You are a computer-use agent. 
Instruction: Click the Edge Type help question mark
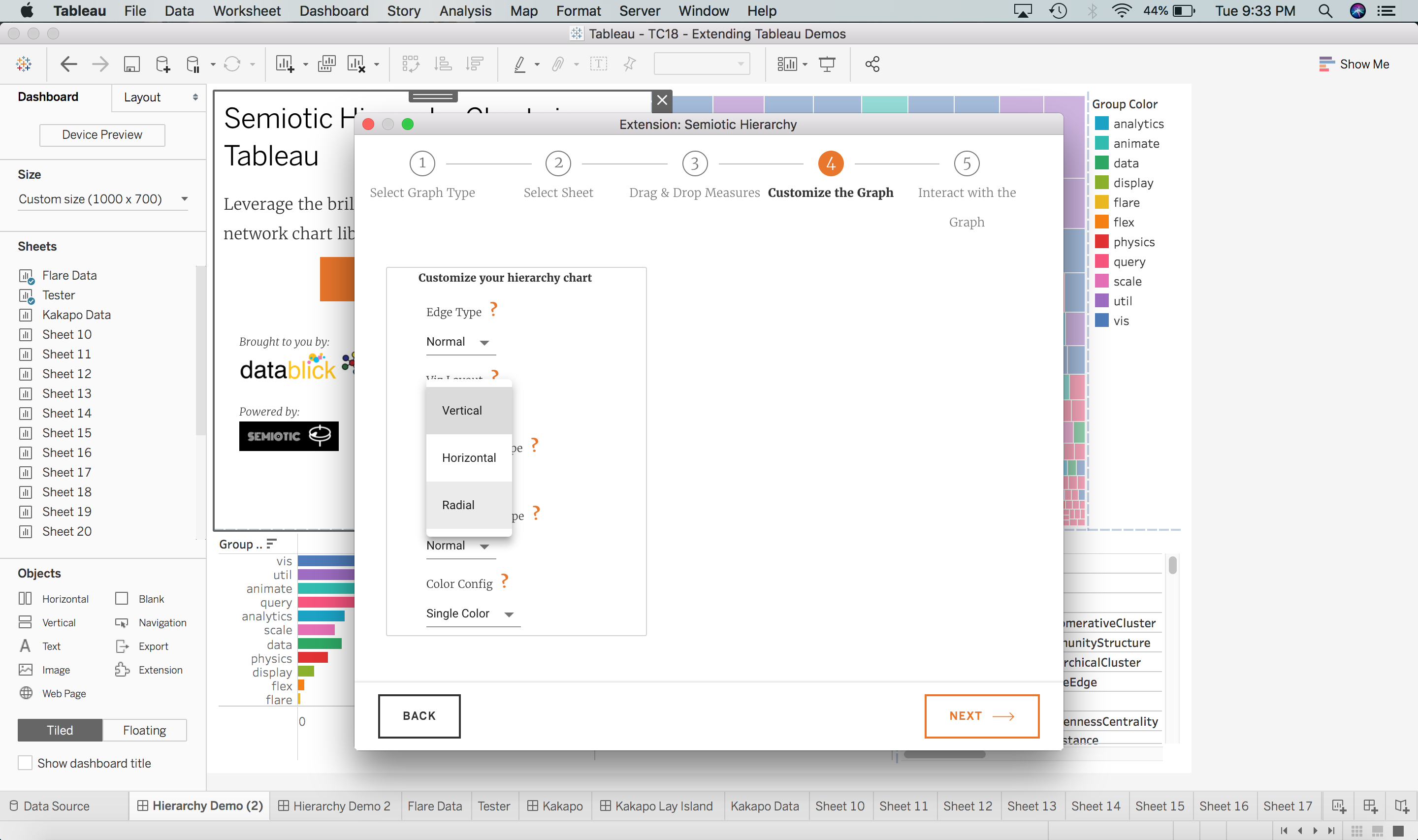[493, 309]
